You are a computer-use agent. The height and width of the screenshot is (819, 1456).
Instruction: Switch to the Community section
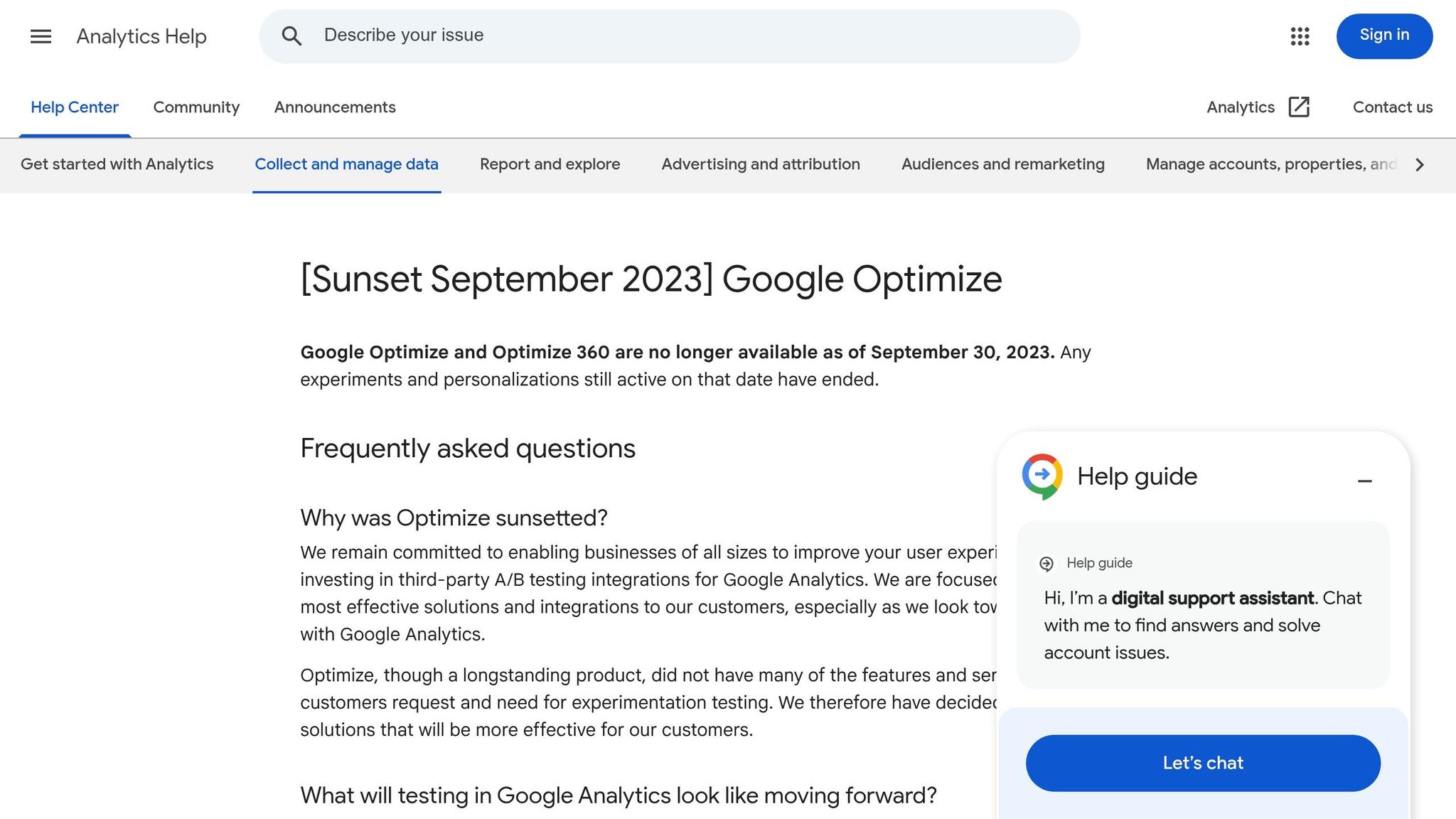point(196,107)
